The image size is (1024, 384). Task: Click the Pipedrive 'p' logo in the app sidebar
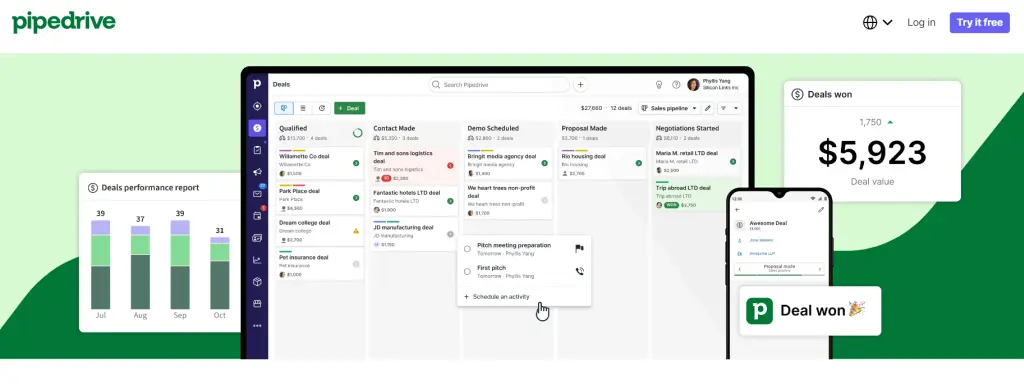pyautogui.click(x=257, y=84)
